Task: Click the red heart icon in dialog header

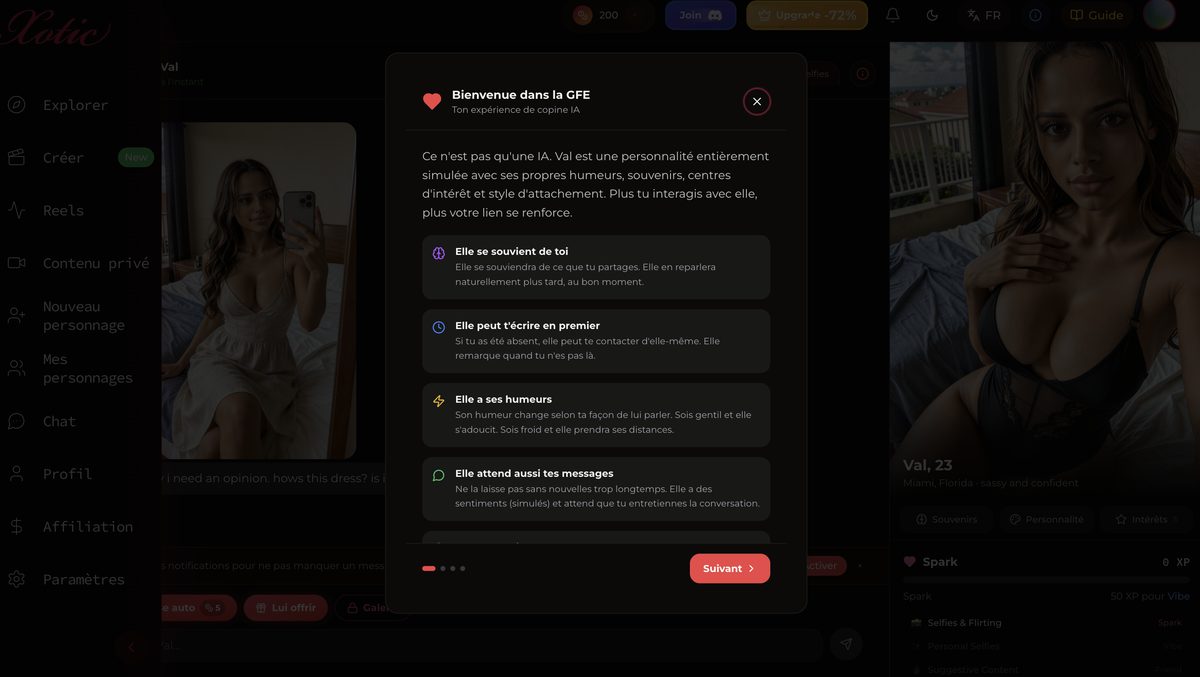Action: [432, 101]
